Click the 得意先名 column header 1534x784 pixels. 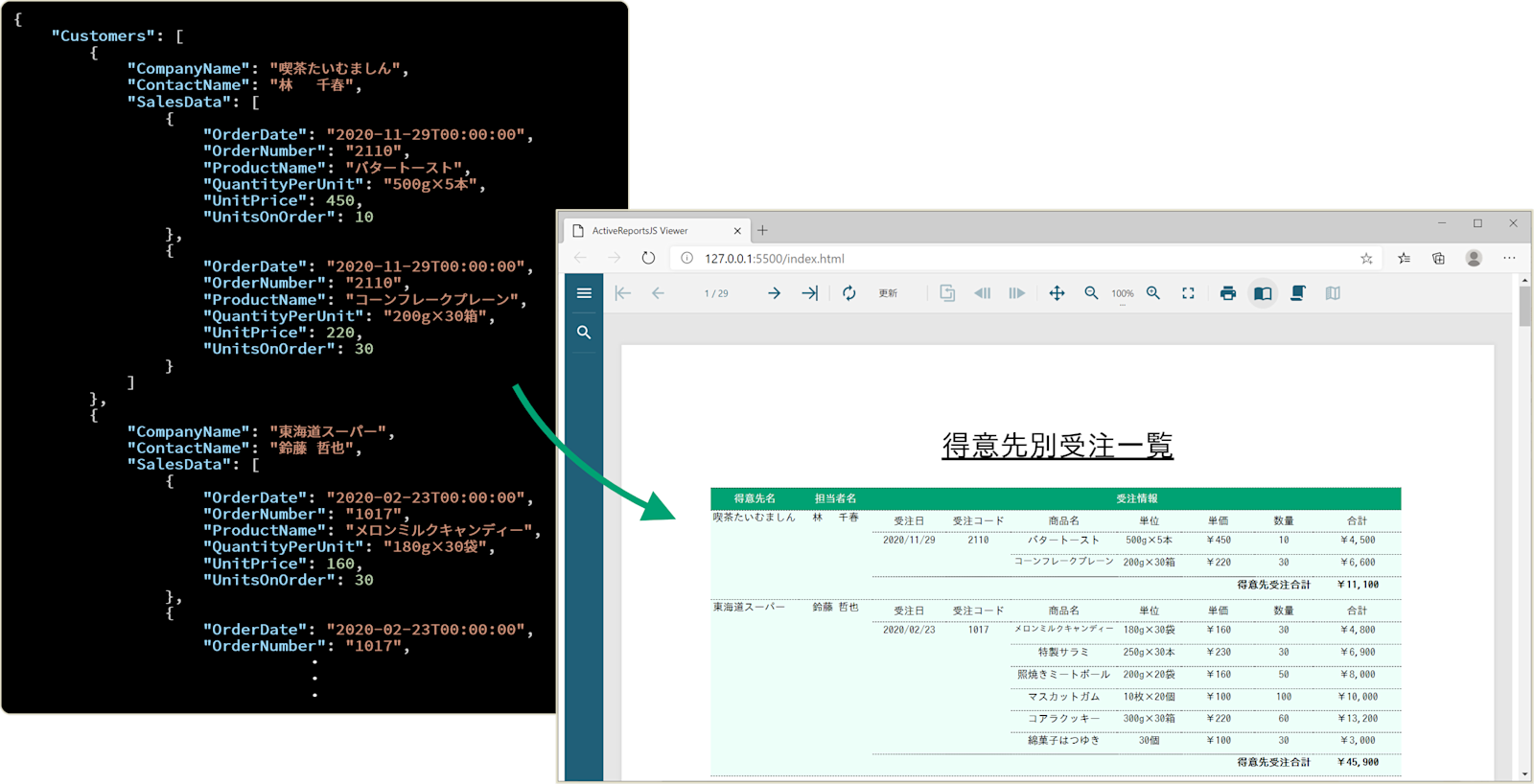click(755, 498)
